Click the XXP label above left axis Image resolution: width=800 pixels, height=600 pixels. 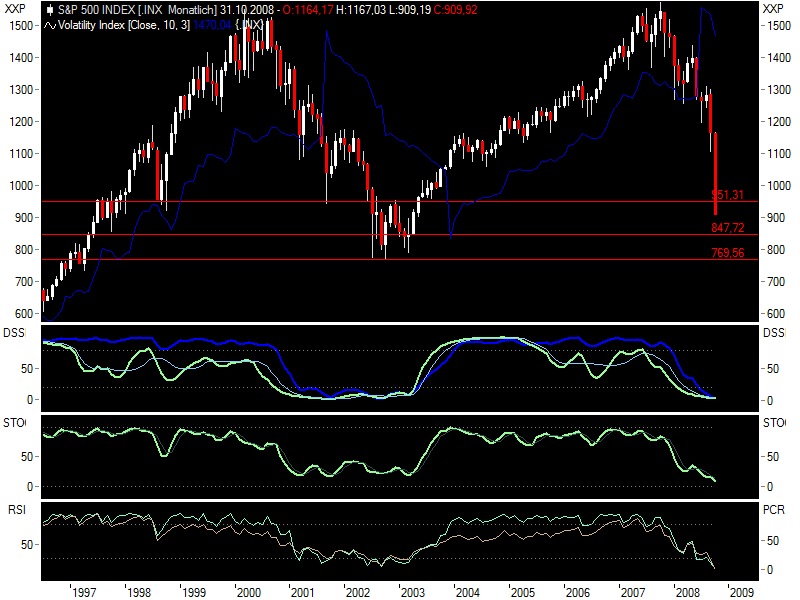[15, 8]
